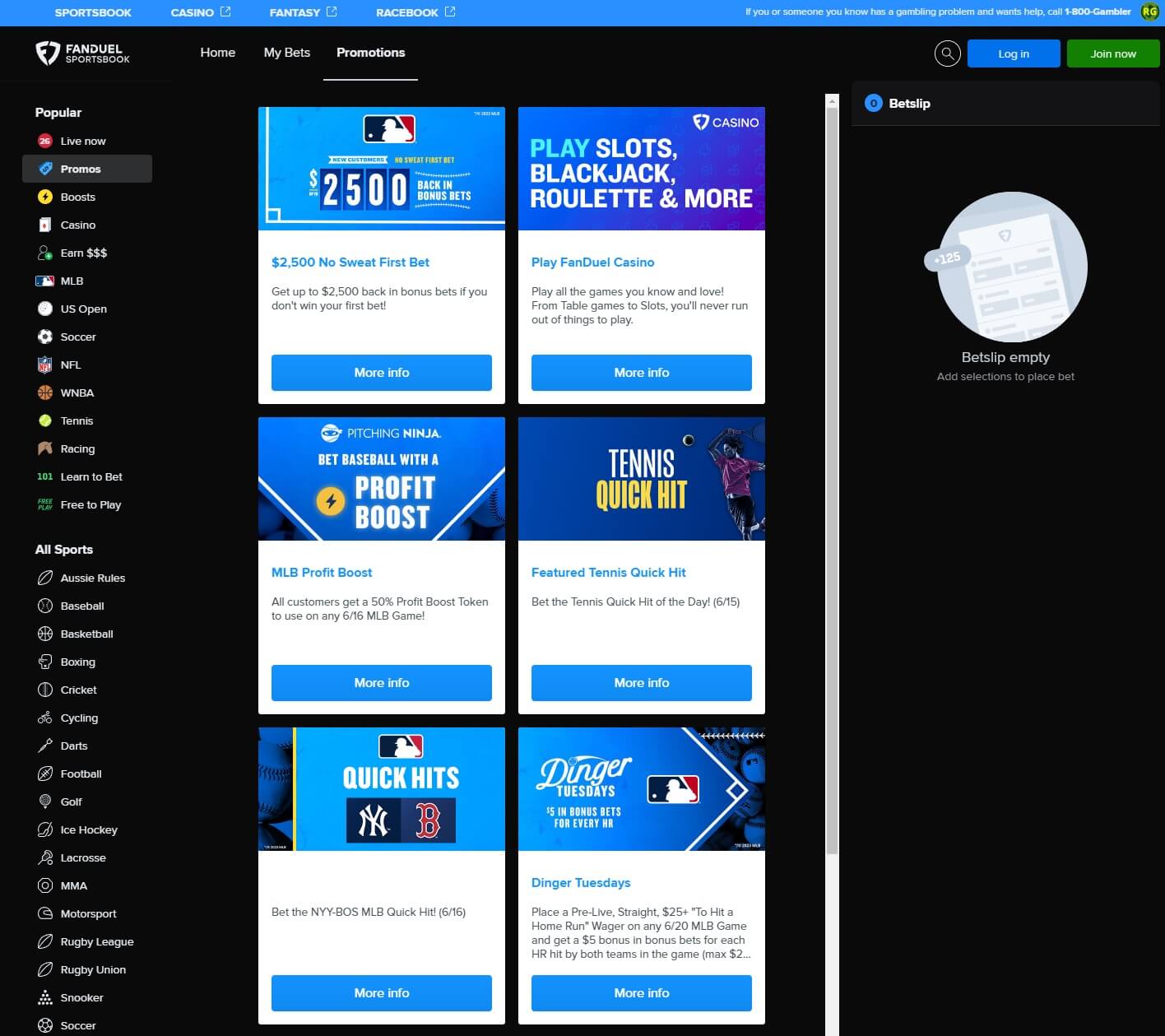Click the Join now button

(x=1113, y=53)
